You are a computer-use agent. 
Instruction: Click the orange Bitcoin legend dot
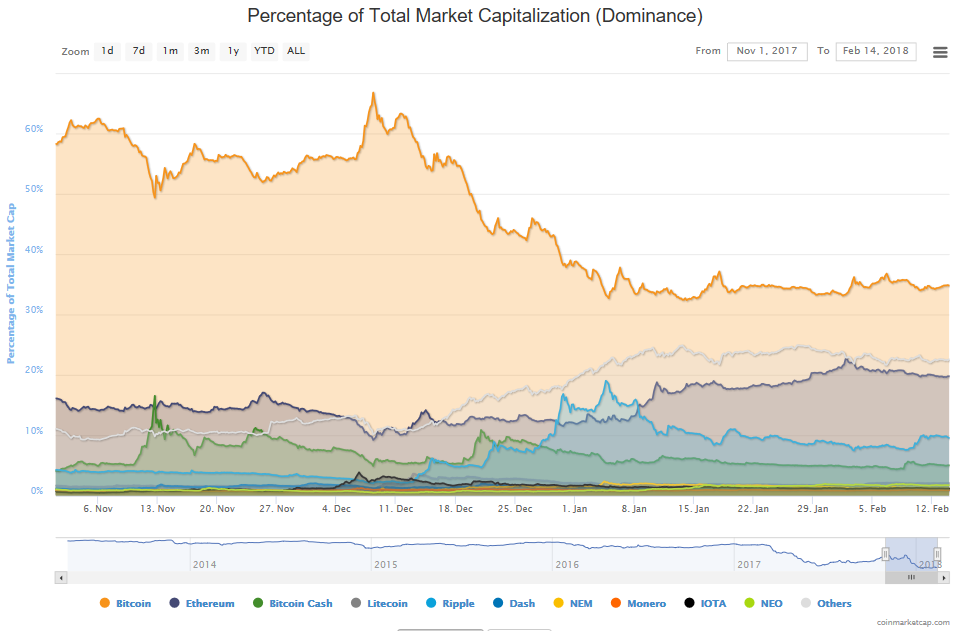point(105,603)
